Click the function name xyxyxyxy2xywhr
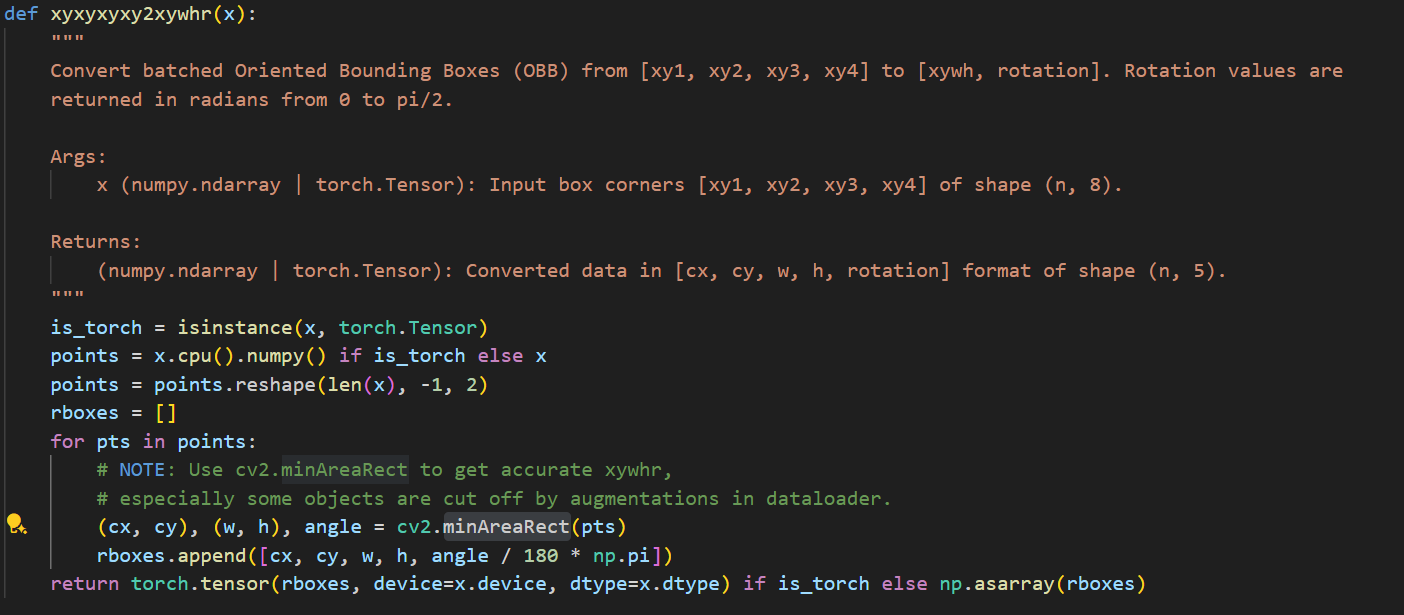Image resolution: width=1404 pixels, height=615 pixels. (x=131, y=14)
